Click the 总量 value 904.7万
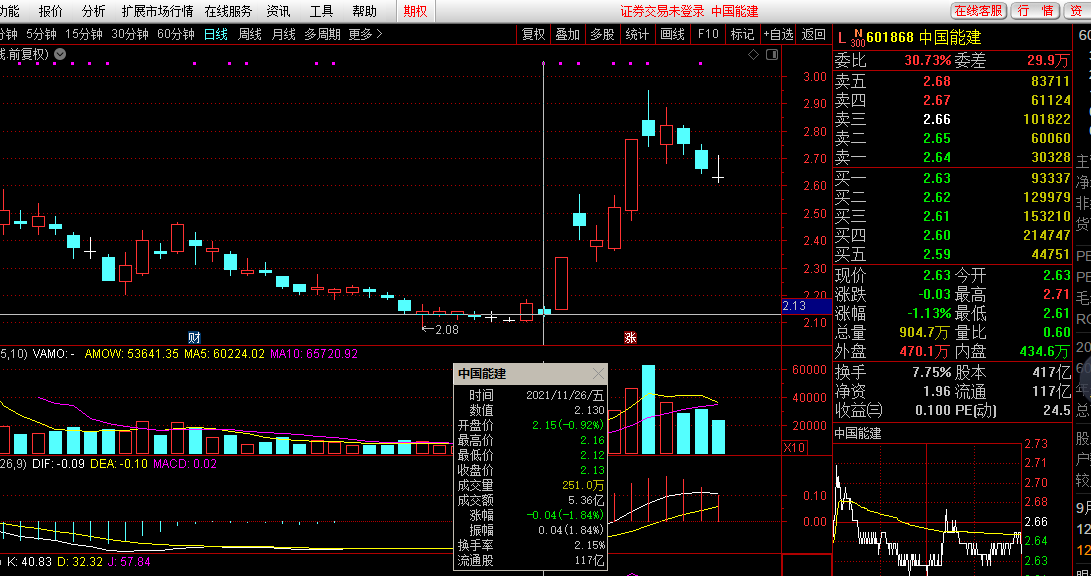This screenshot has height=576, width=1091. click(x=923, y=332)
